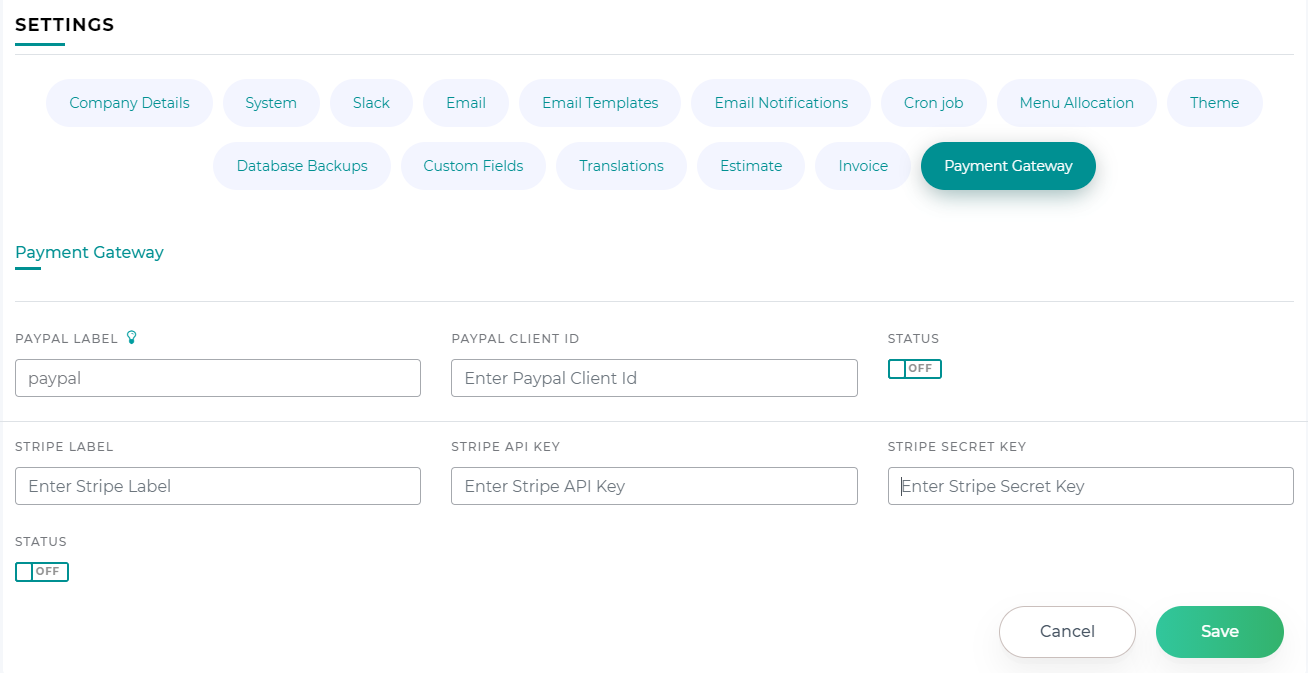Toggle the Stripe status switch
Viewport: 1308px width, 673px height.
tap(42, 572)
